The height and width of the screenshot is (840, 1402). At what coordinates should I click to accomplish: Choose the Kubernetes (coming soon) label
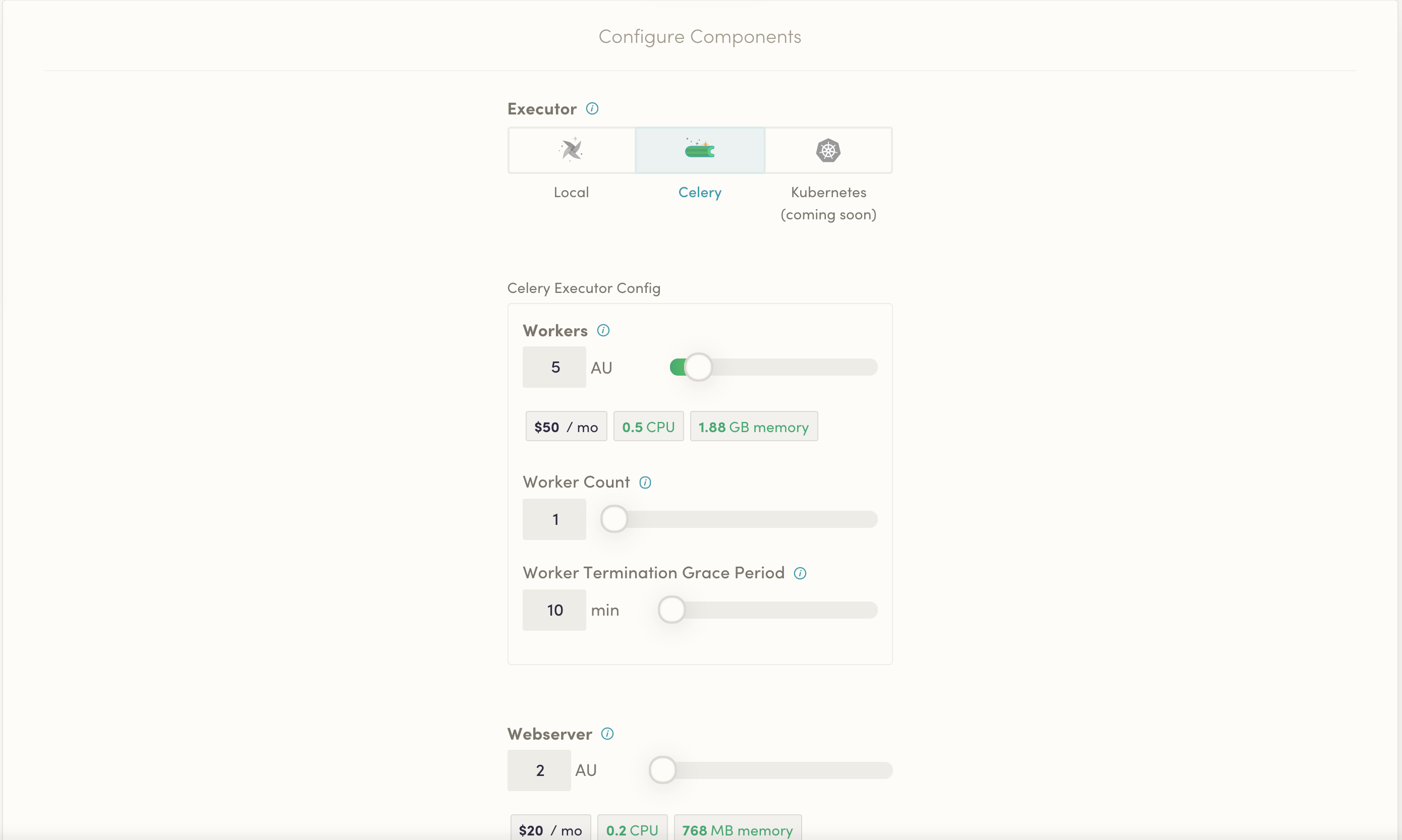pyautogui.click(x=828, y=203)
